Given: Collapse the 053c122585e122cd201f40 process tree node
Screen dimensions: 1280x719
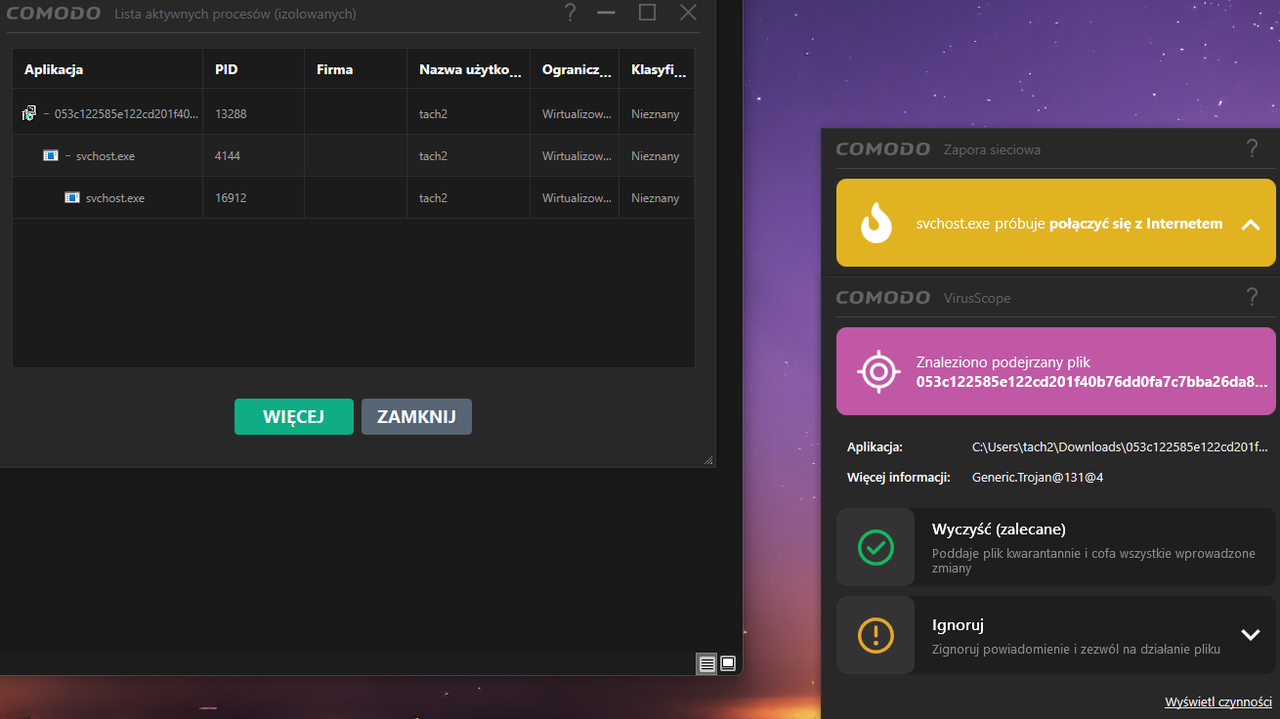Looking at the screenshot, I should pyautogui.click(x=46, y=114).
